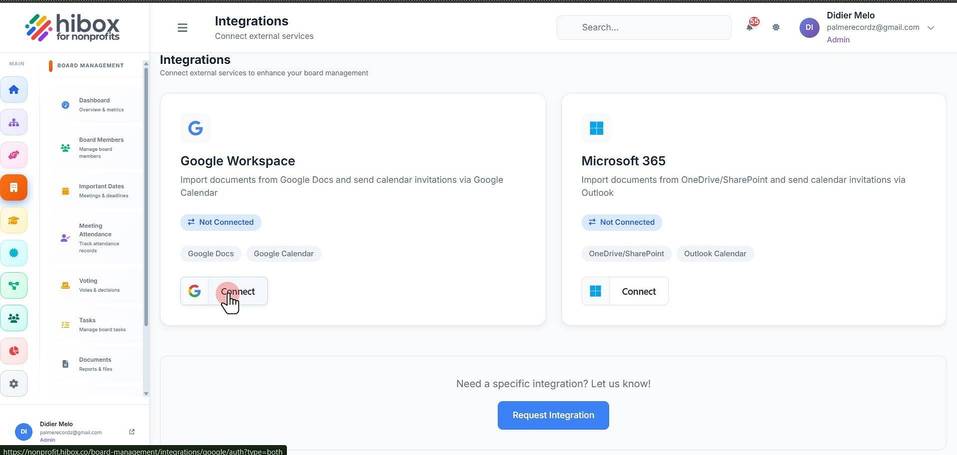Image resolution: width=957 pixels, height=455 pixels.
Task: Select the orange Board Management rail icon
Action: click(13, 187)
